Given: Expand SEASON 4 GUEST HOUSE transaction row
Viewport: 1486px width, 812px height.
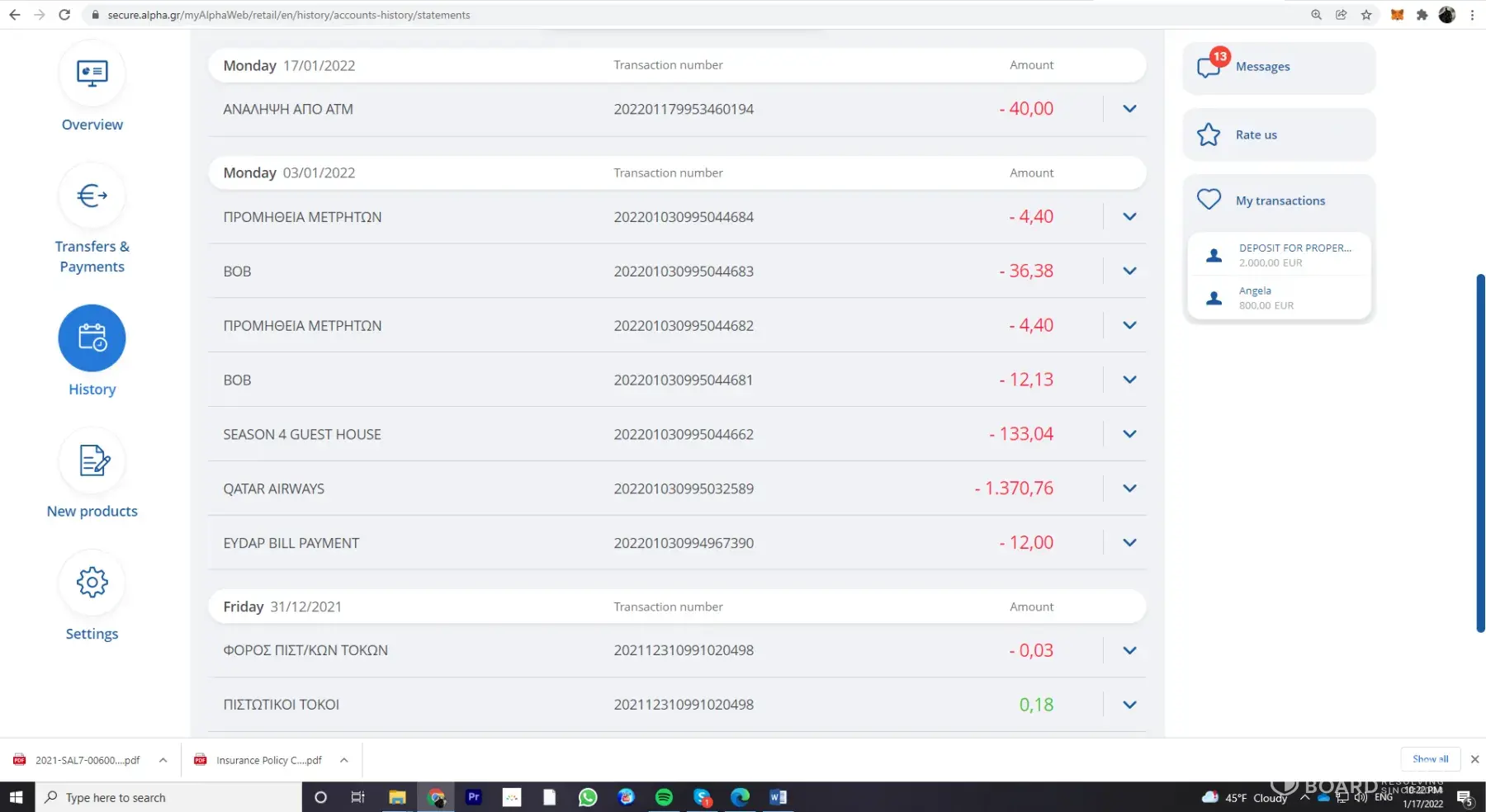Looking at the screenshot, I should 1129,434.
